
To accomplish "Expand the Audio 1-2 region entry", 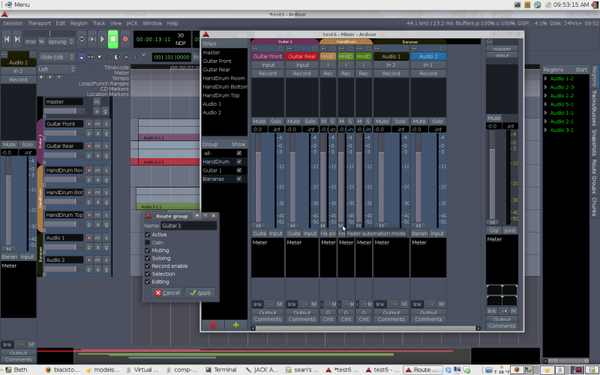I will (546, 78).
